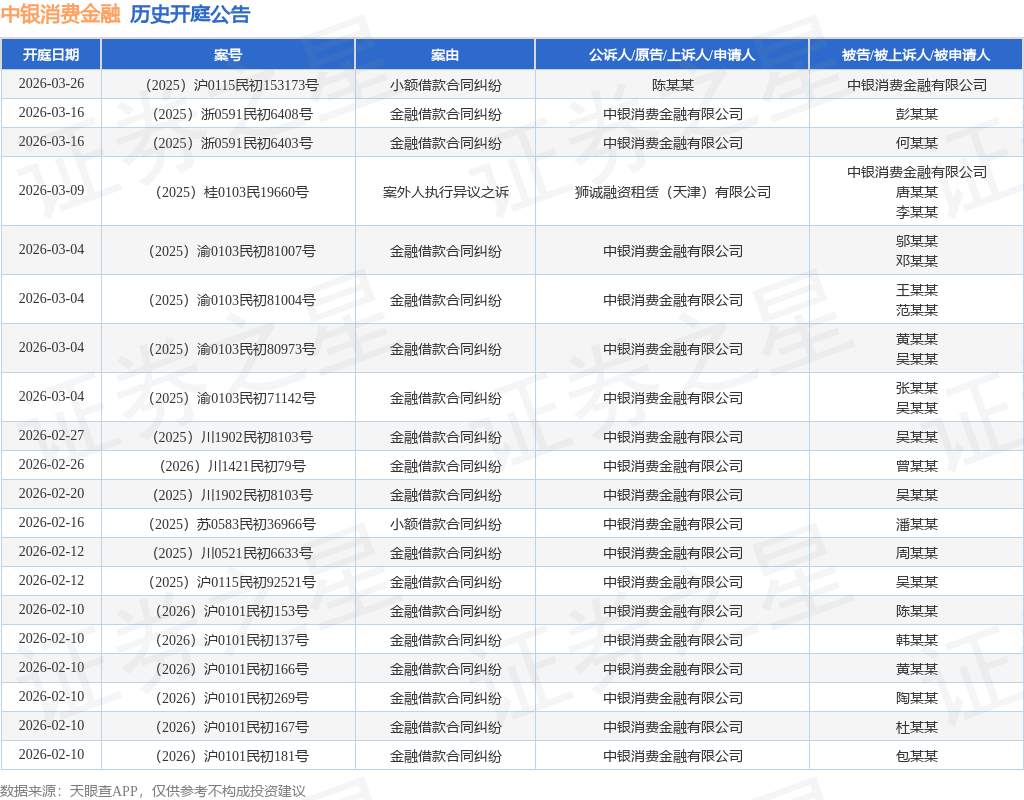
Task: Click cause cell 案外人执行异议之诉
Action: pyautogui.click(x=445, y=192)
